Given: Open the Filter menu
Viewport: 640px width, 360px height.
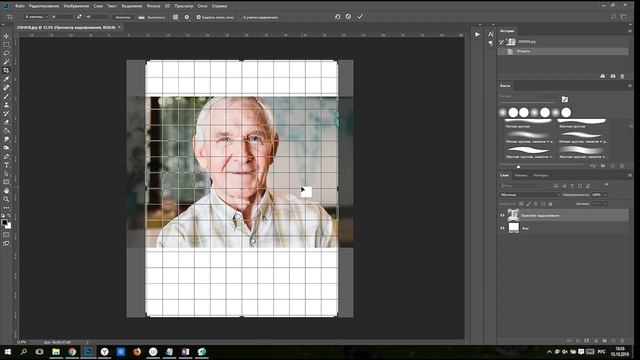Looking at the screenshot, I should [153, 6].
